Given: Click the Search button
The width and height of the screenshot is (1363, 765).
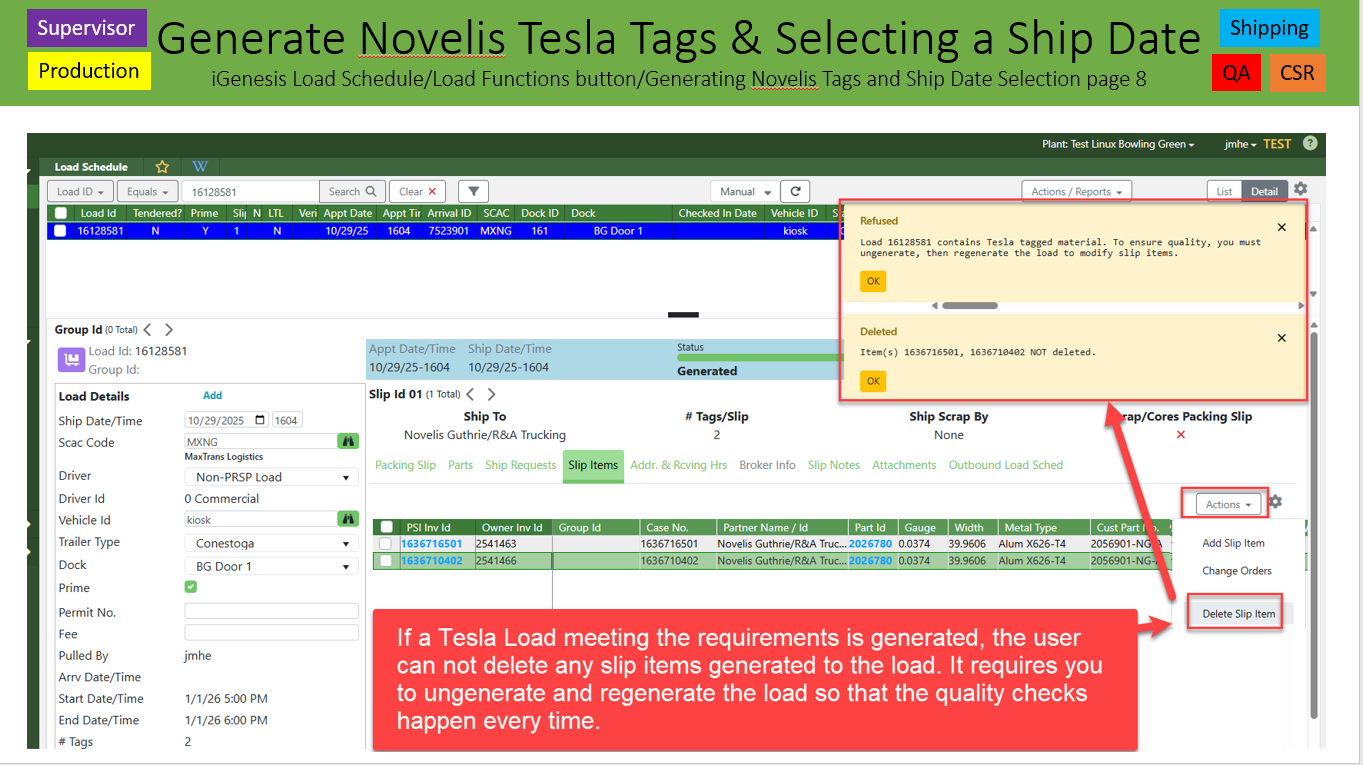Looking at the screenshot, I should (x=352, y=191).
